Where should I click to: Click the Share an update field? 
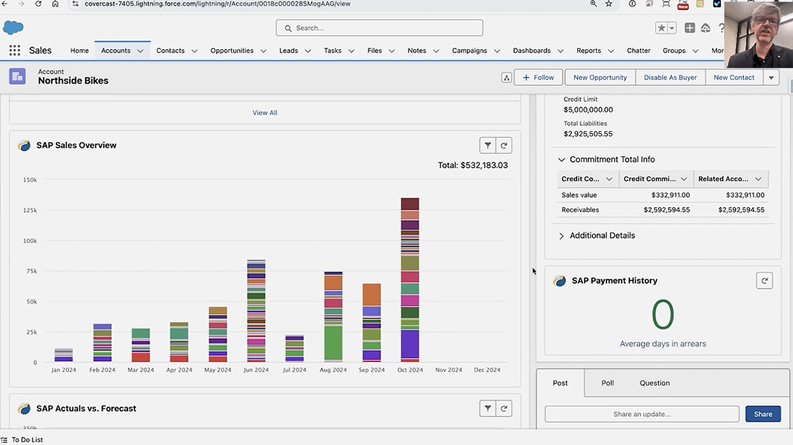642,414
